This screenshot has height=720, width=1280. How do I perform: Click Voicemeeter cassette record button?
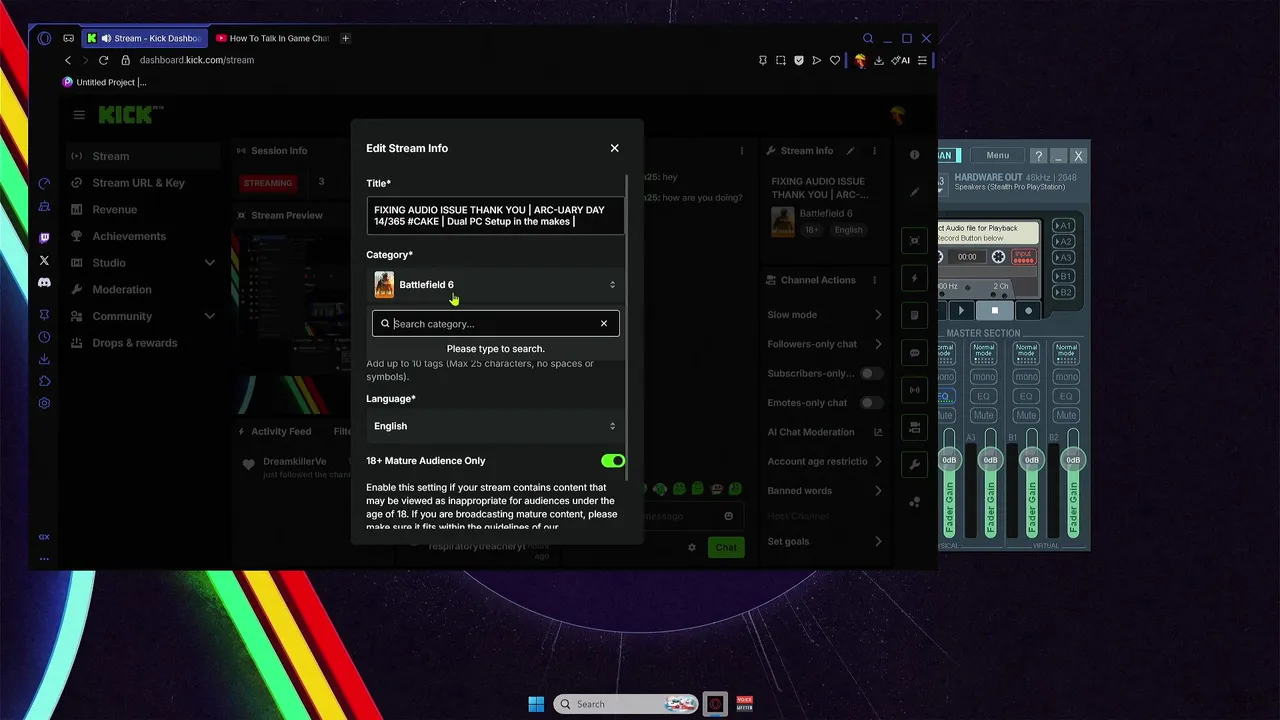point(1028,311)
